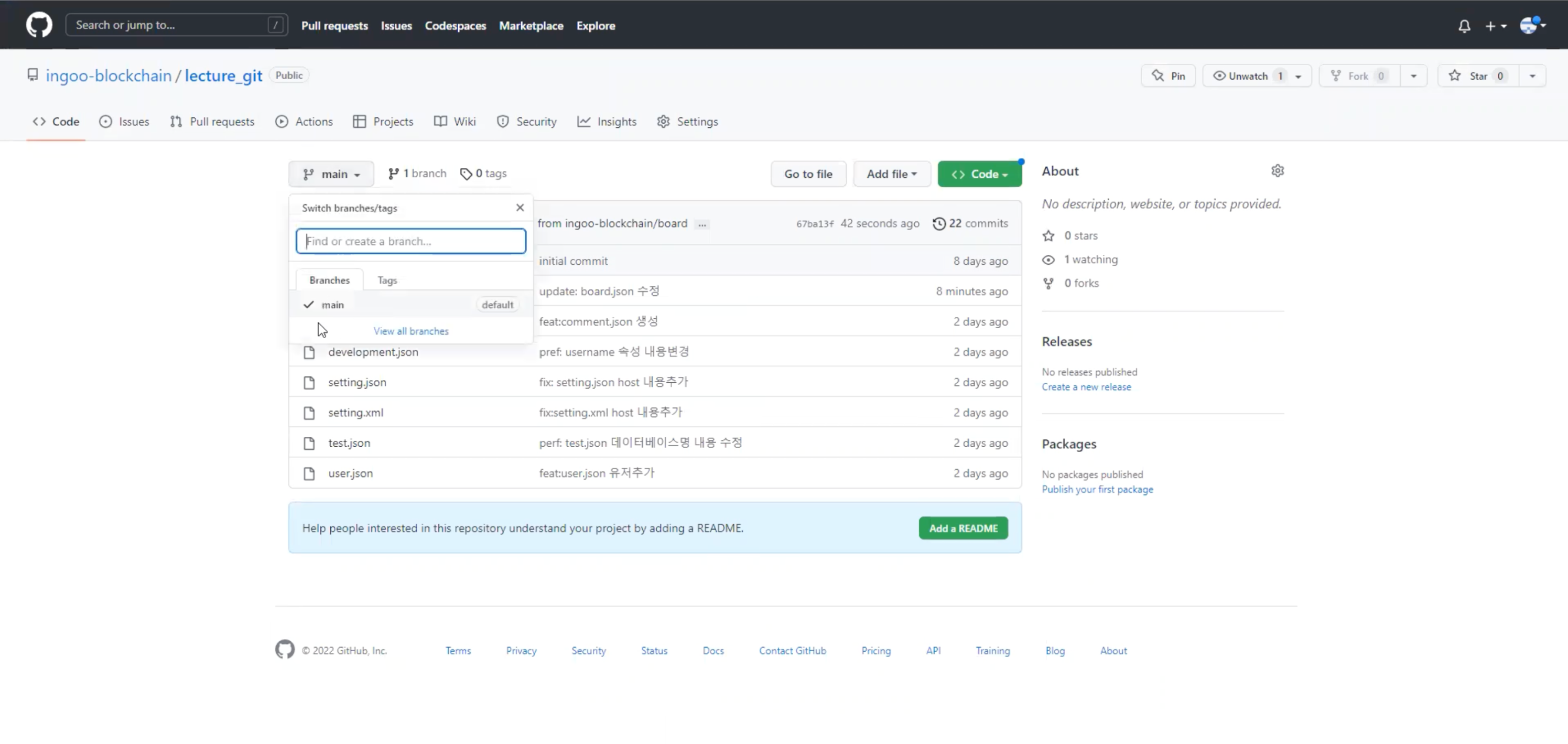The height and width of the screenshot is (744, 1568).
Task: Pin this repository
Action: tap(1168, 76)
